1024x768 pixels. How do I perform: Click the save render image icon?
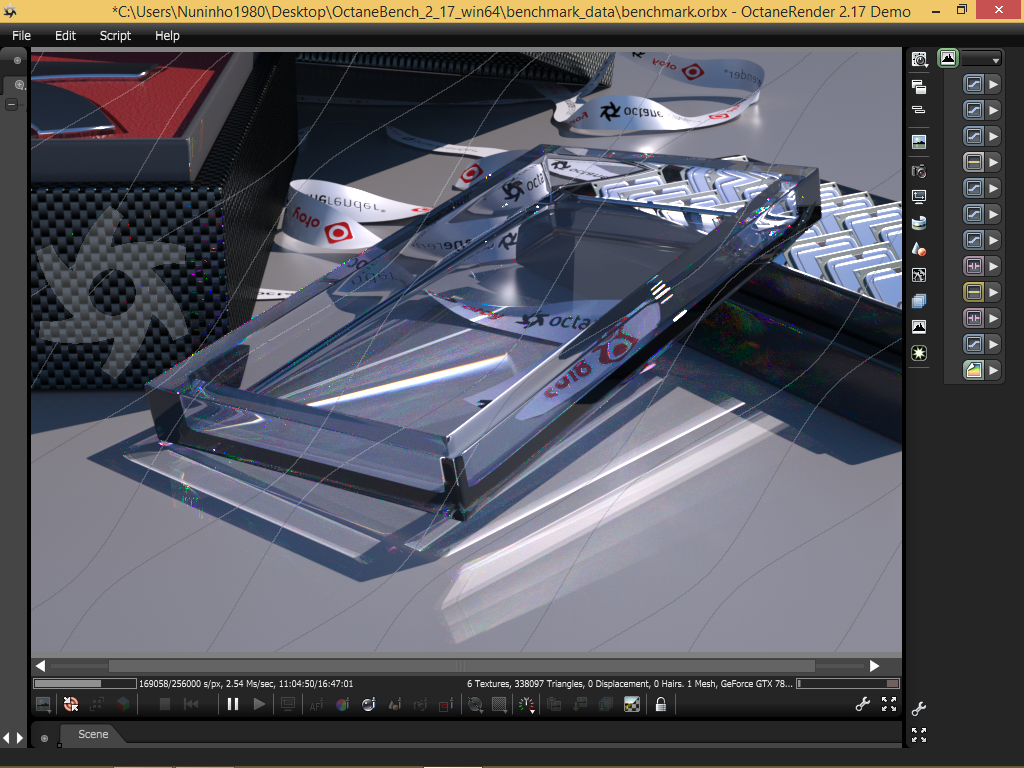click(43, 704)
